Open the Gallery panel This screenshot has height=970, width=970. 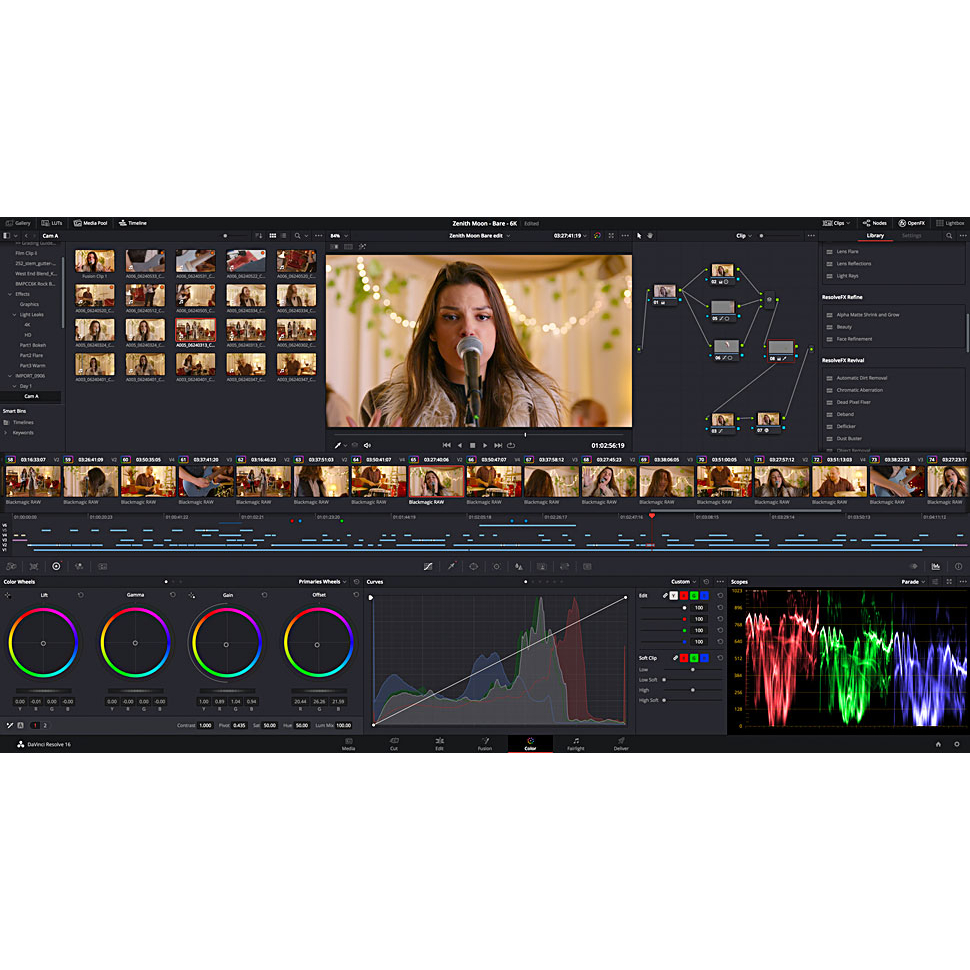[x=18, y=223]
